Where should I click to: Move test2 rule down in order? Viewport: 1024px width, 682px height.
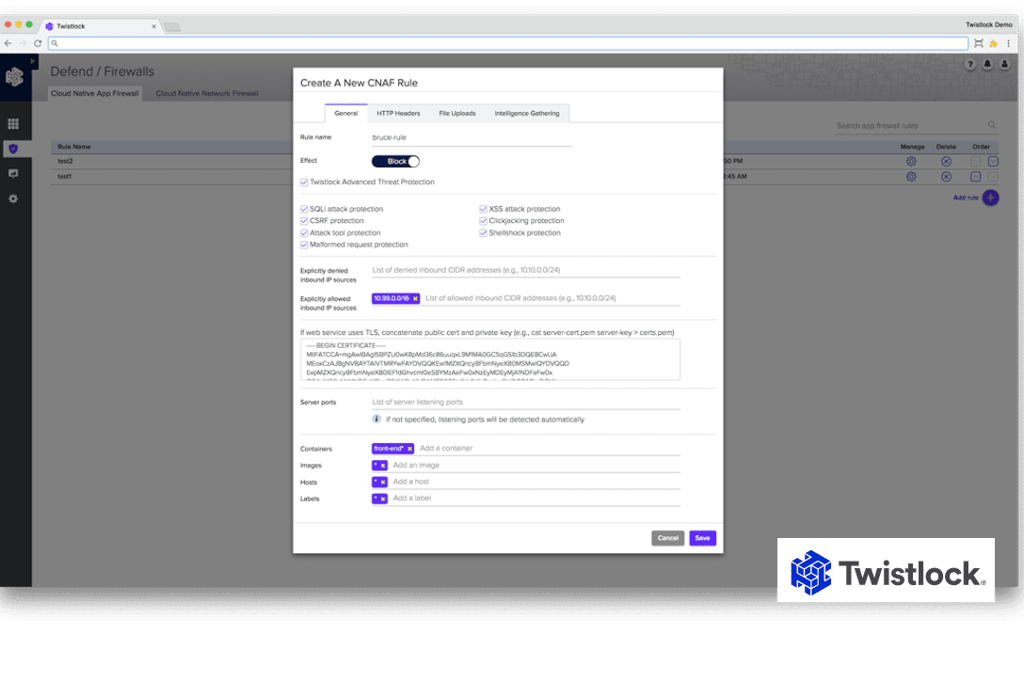(993, 161)
